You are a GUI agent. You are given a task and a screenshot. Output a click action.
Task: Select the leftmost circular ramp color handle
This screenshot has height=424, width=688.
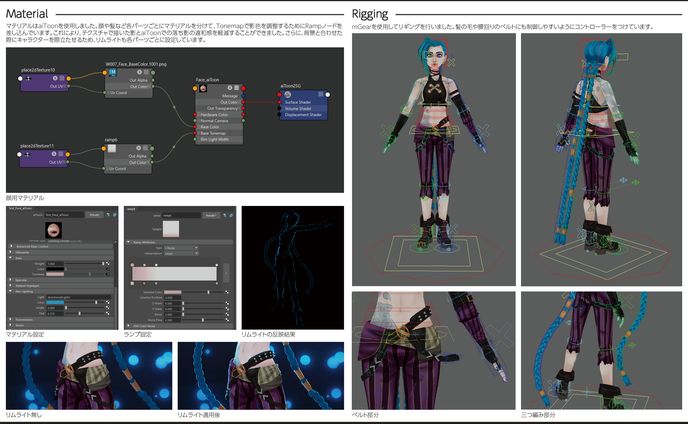(x=132, y=265)
